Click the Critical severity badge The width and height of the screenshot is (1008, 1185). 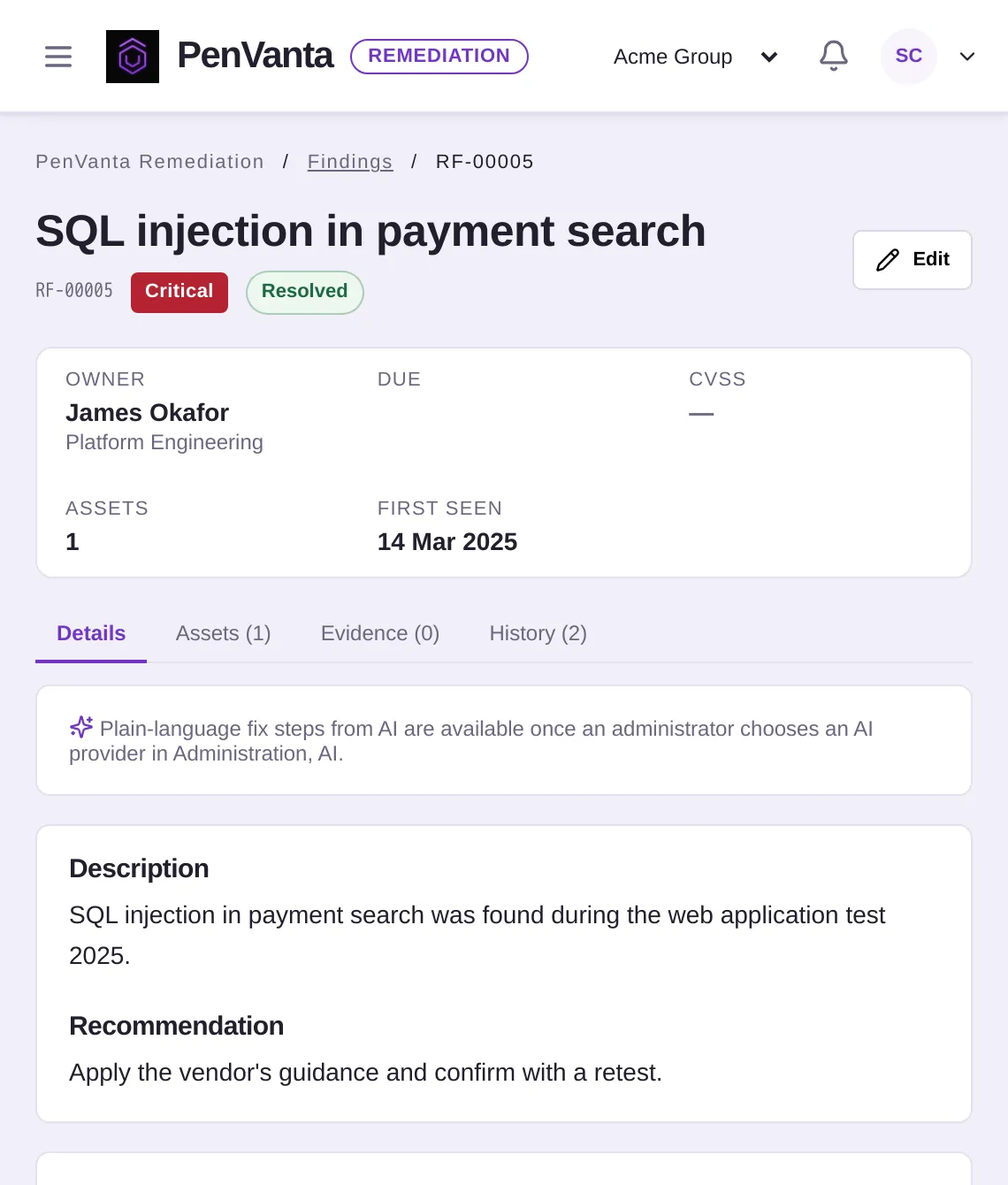point(179,292)
